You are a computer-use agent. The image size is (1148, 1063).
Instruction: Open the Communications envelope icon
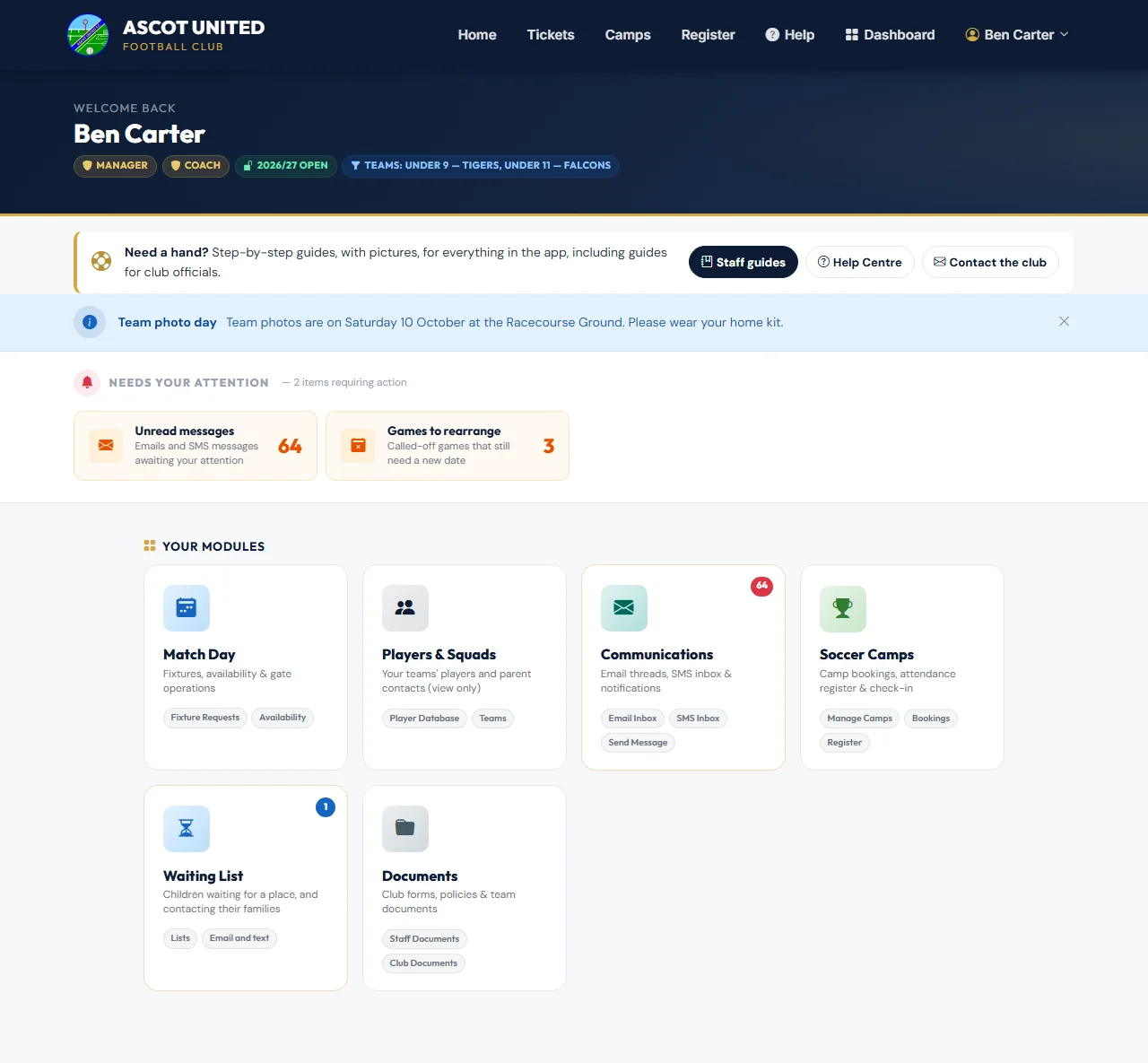pyautogui.click(x=624, y=608)
